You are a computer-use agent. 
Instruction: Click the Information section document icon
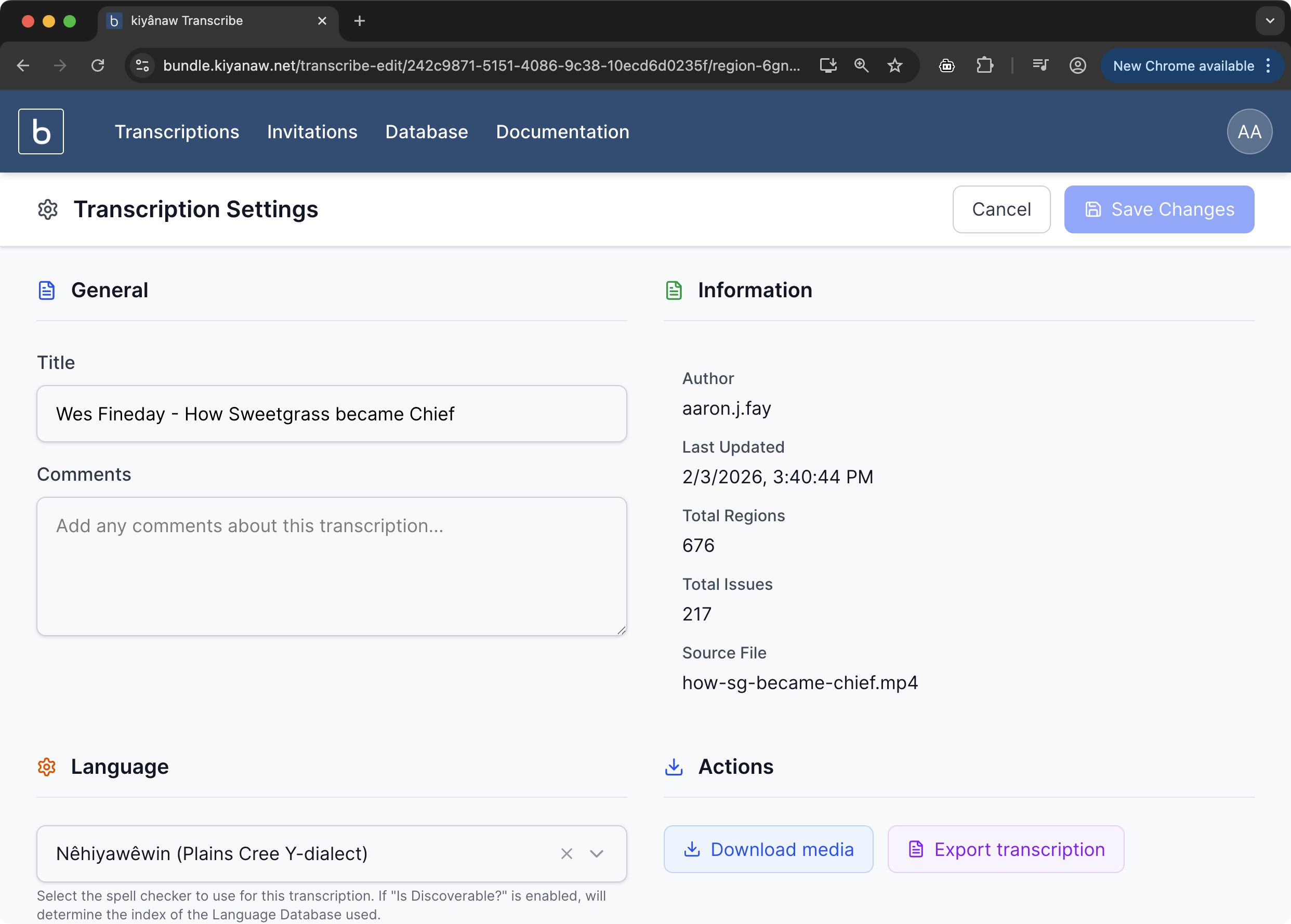[x=674, y=289]
